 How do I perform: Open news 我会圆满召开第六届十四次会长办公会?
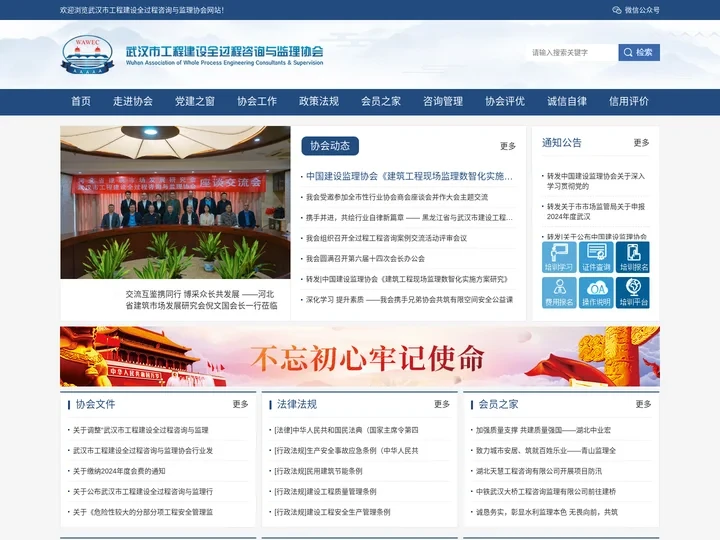pyautogui.click(x=365, y=259)
